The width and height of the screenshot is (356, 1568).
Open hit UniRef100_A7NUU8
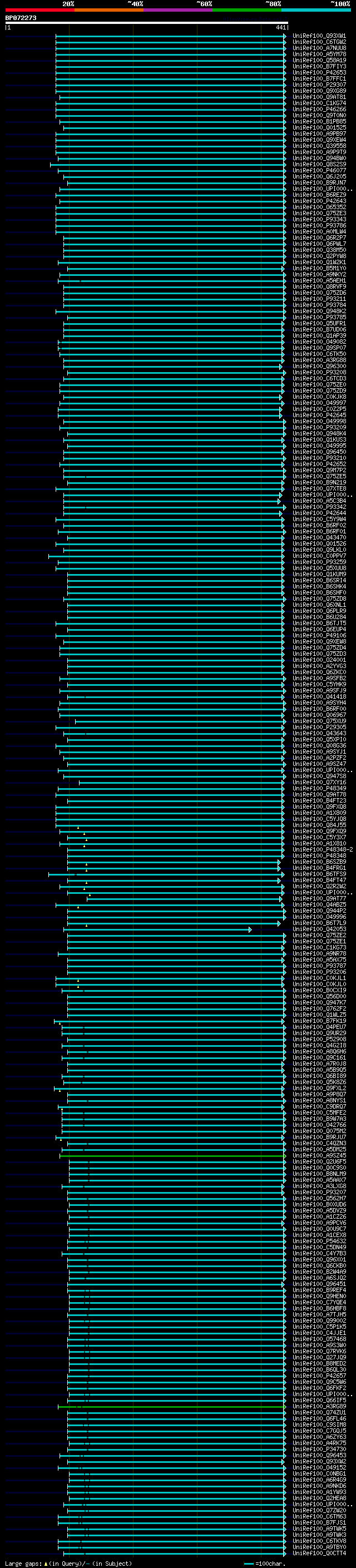[319, 48]
